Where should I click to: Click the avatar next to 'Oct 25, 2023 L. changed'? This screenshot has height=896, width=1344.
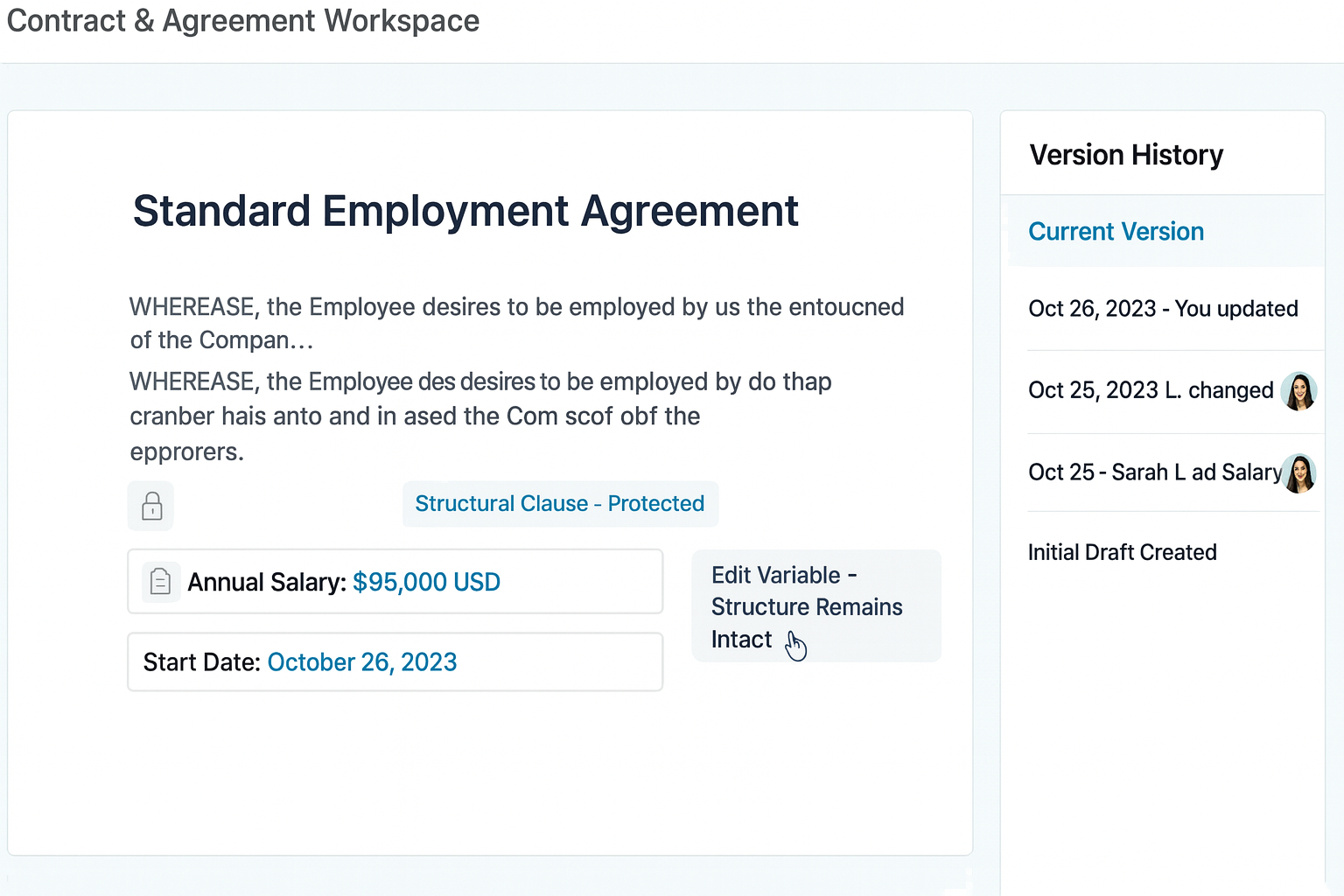click(x=1298, y=391)
